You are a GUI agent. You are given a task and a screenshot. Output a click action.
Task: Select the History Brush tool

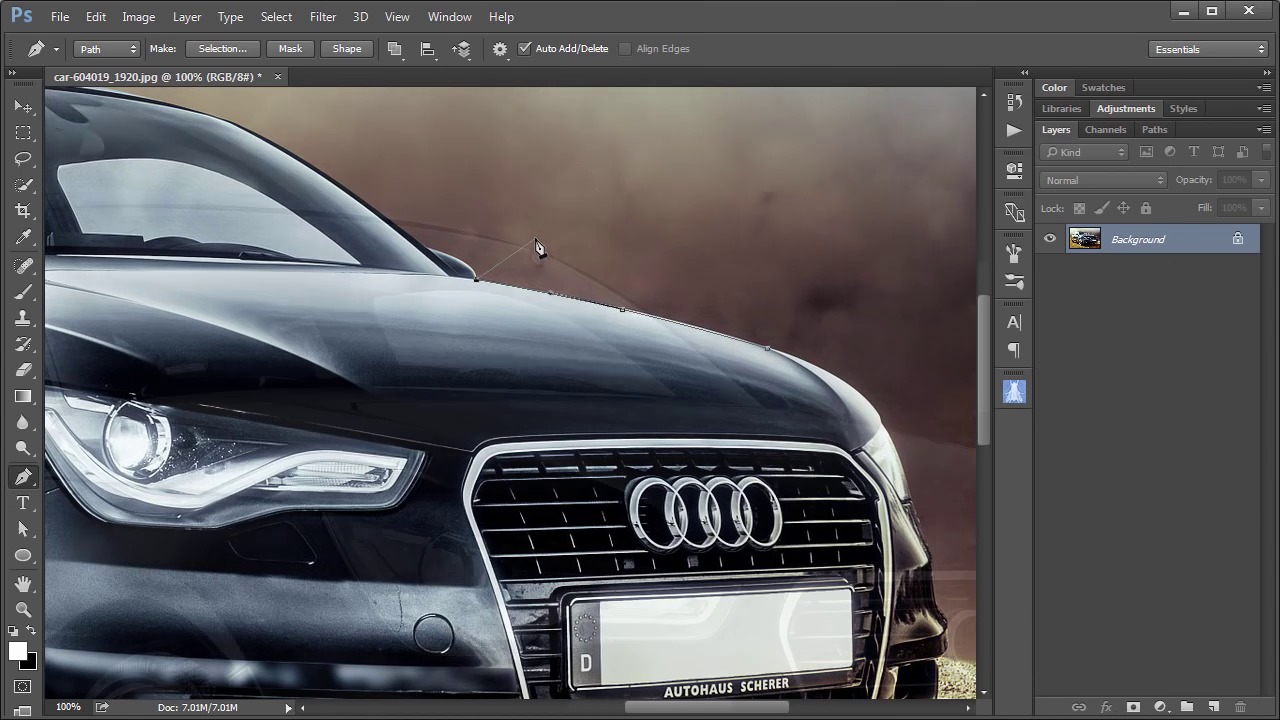point(23,344)
